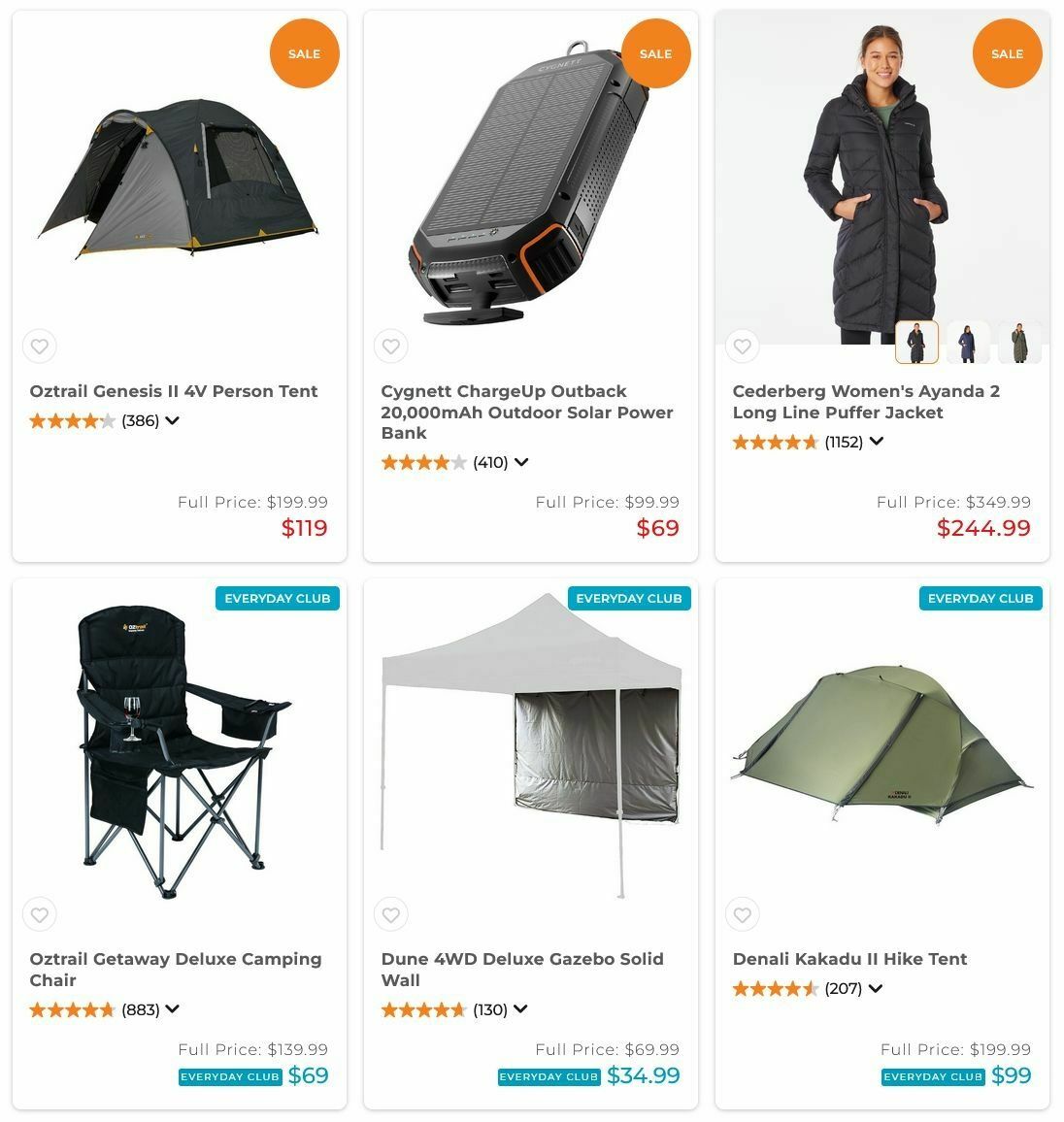Select the black puffer jacket color
1064x1122 pixels.
click(916, 342)
